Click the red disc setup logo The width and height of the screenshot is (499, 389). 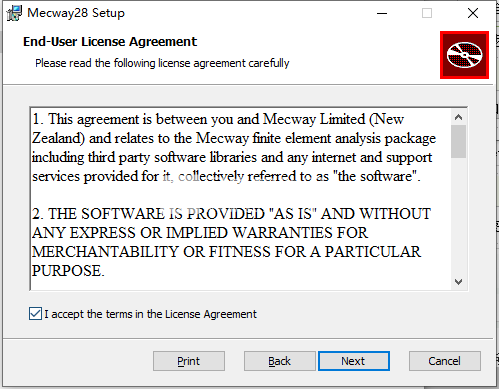click(464, 55)
